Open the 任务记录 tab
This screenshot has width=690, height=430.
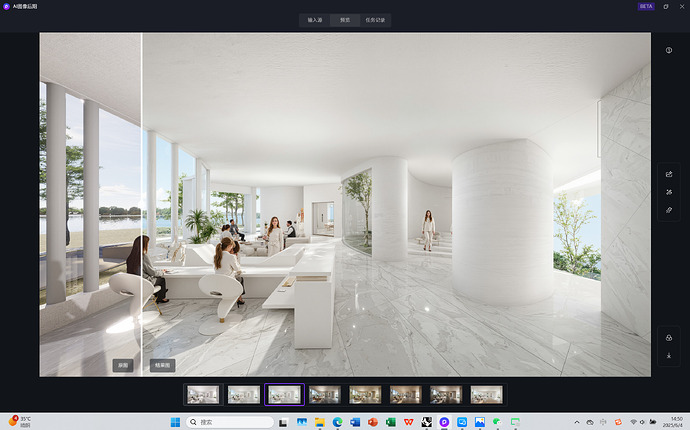click(x=376, y=20)
